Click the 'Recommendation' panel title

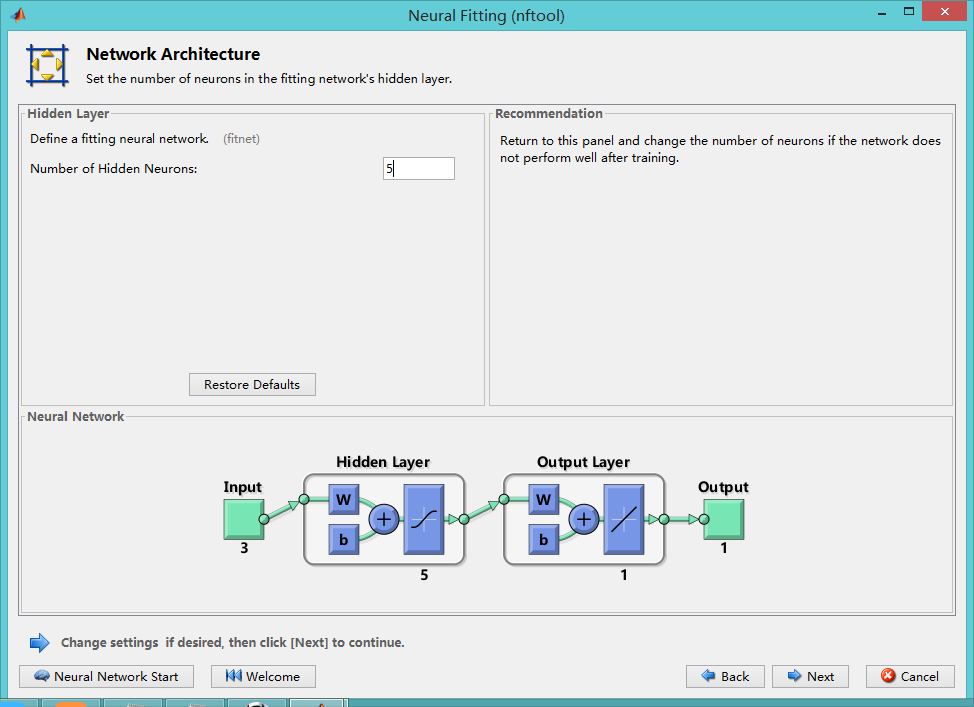click(548, 114)
